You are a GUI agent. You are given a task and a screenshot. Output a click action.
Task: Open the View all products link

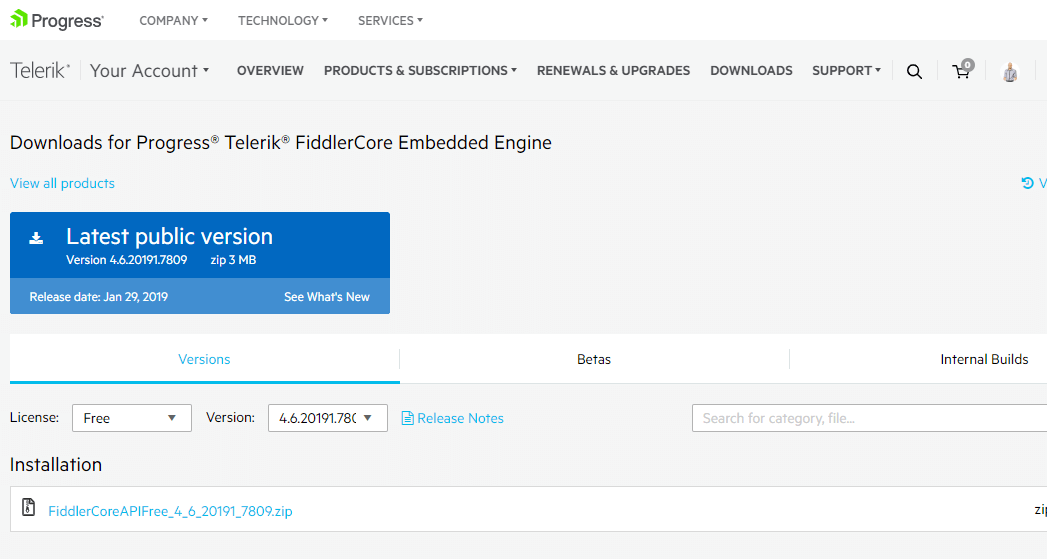62,183
